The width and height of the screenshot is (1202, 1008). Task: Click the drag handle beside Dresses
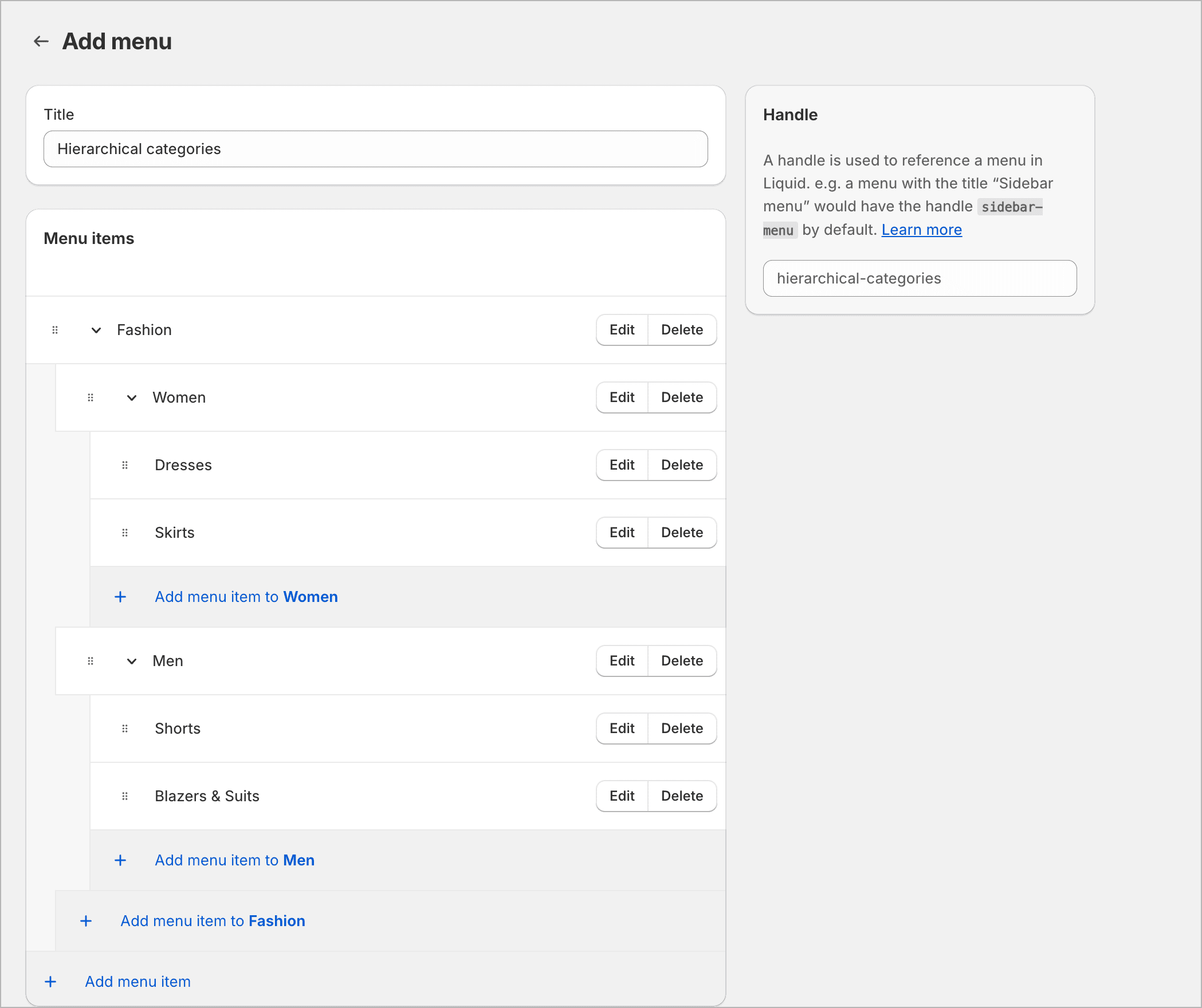click(125, 465)
